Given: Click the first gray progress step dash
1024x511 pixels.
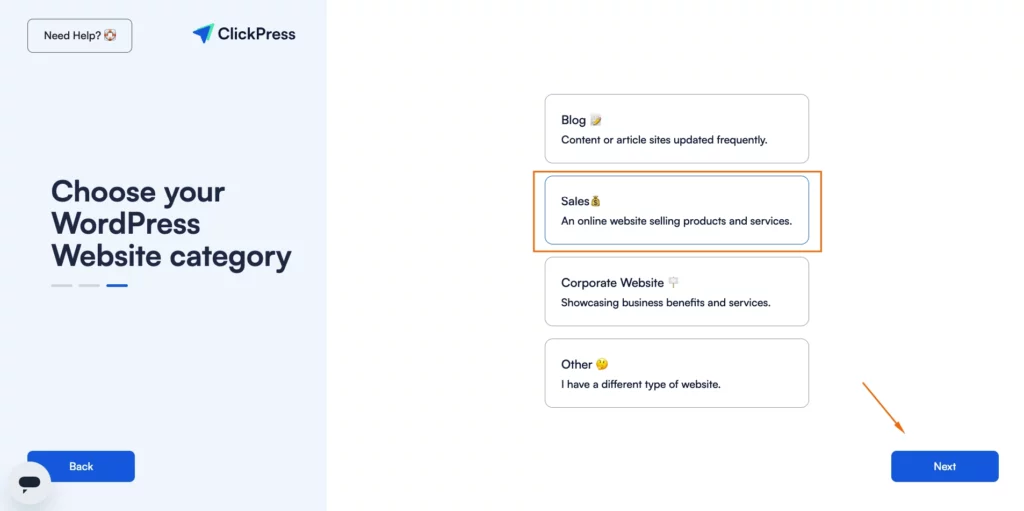Looking at the screenshot, I should pos(62,286).
